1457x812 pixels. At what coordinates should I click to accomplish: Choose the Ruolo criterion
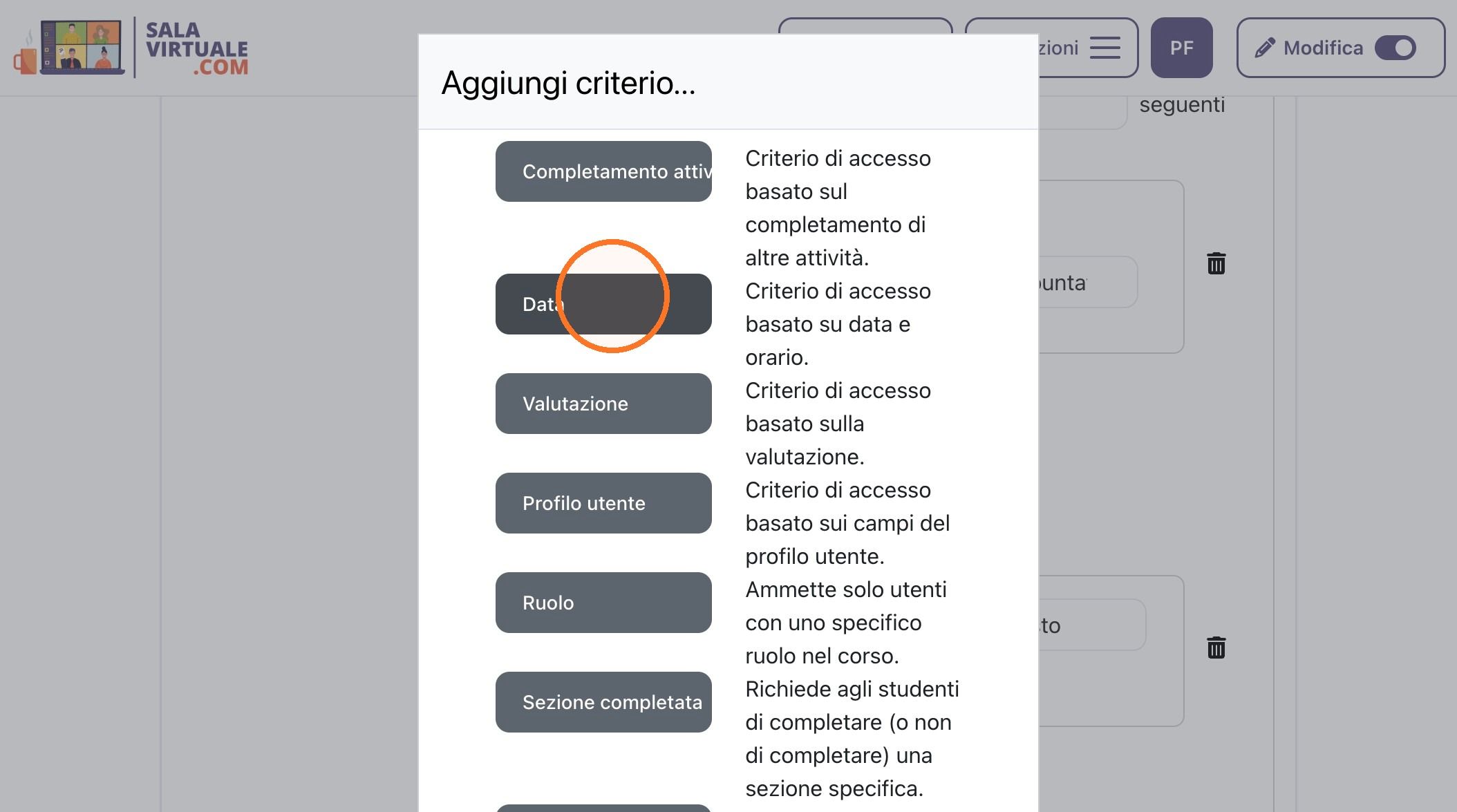pos(603,603)
